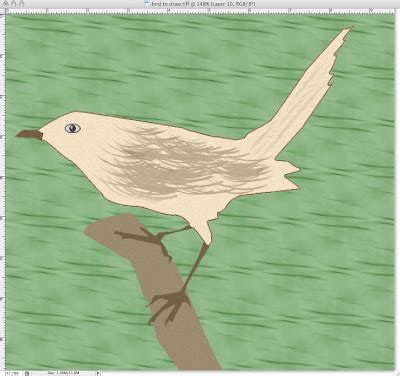The height and width of the screenshot is (376, 400).
Task: Click the small icon beside the zoom percentage
Action: click(27, 373)
